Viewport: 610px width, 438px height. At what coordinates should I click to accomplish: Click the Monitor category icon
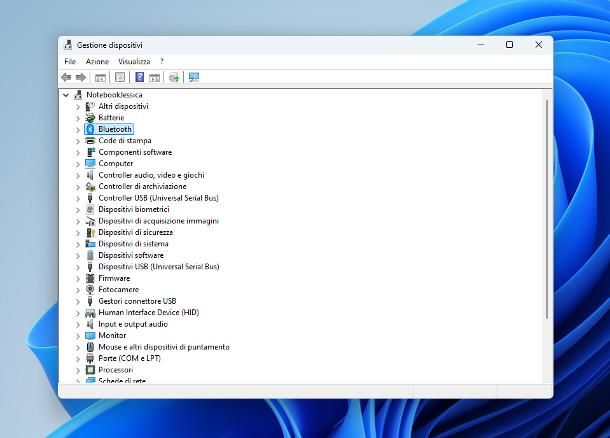point(90,335)
